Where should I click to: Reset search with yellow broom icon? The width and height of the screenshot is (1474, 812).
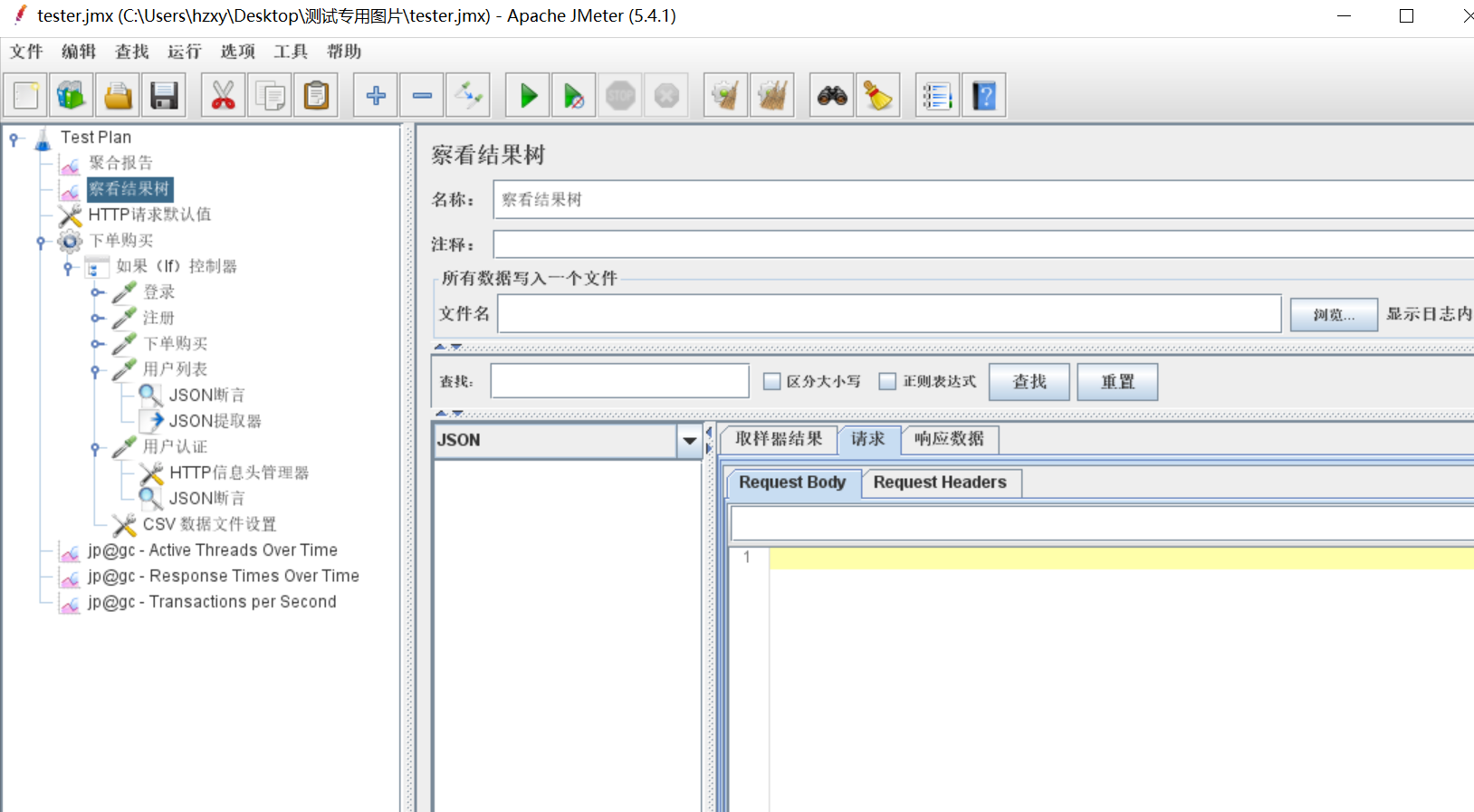coord(878,95)
